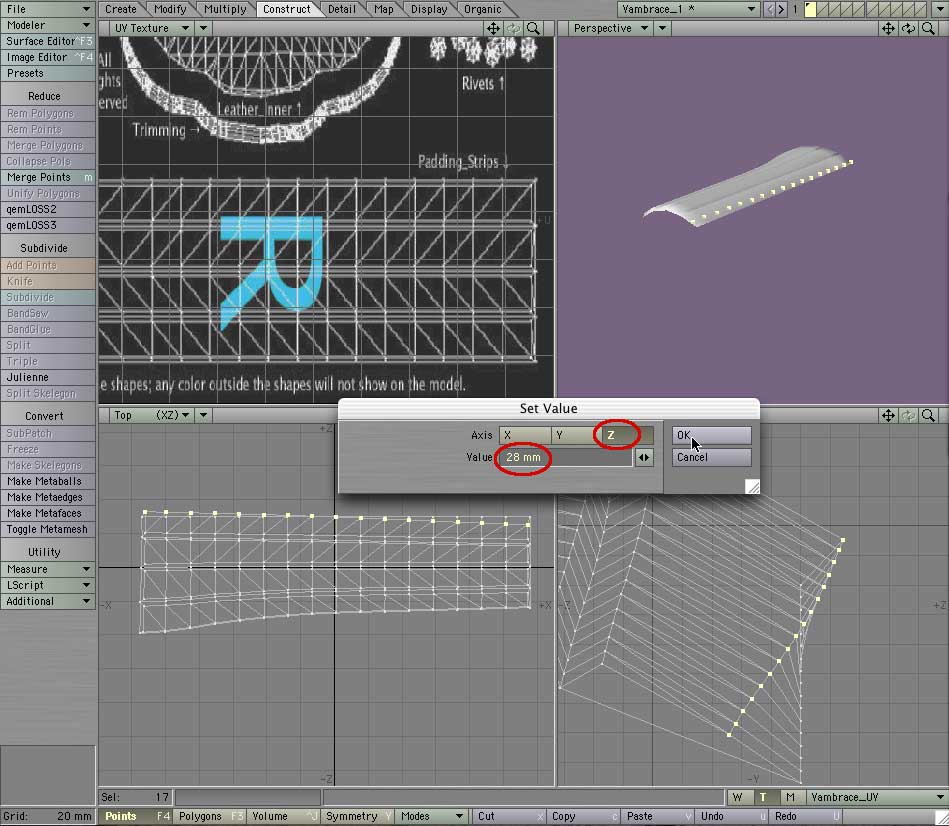Select the Y axis in Set Value
949x826 pixels.
pyautogui.click(x=576, y=435)
